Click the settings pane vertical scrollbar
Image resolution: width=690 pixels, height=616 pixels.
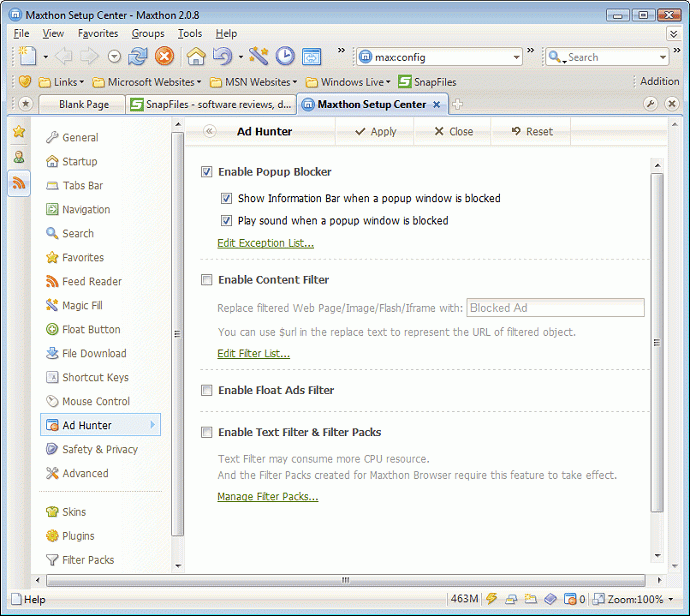click(657, 342)
